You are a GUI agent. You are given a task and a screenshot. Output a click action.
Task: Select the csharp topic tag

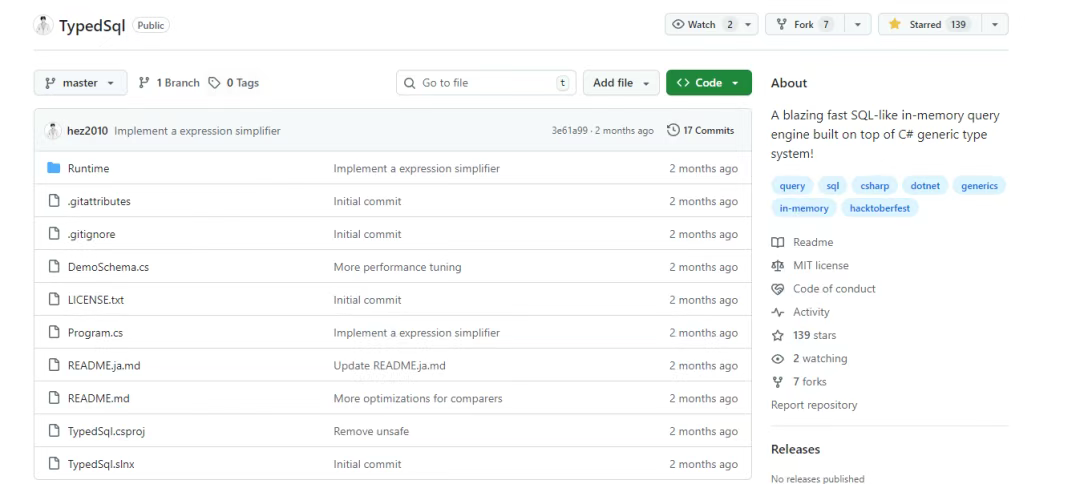tap(875, 186)
